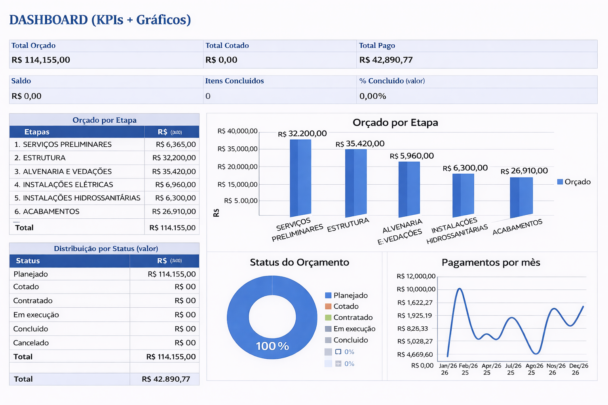Click the Orçado por Etapa chart title
Viewport: 608px width, 405px height.
(395, 123)
